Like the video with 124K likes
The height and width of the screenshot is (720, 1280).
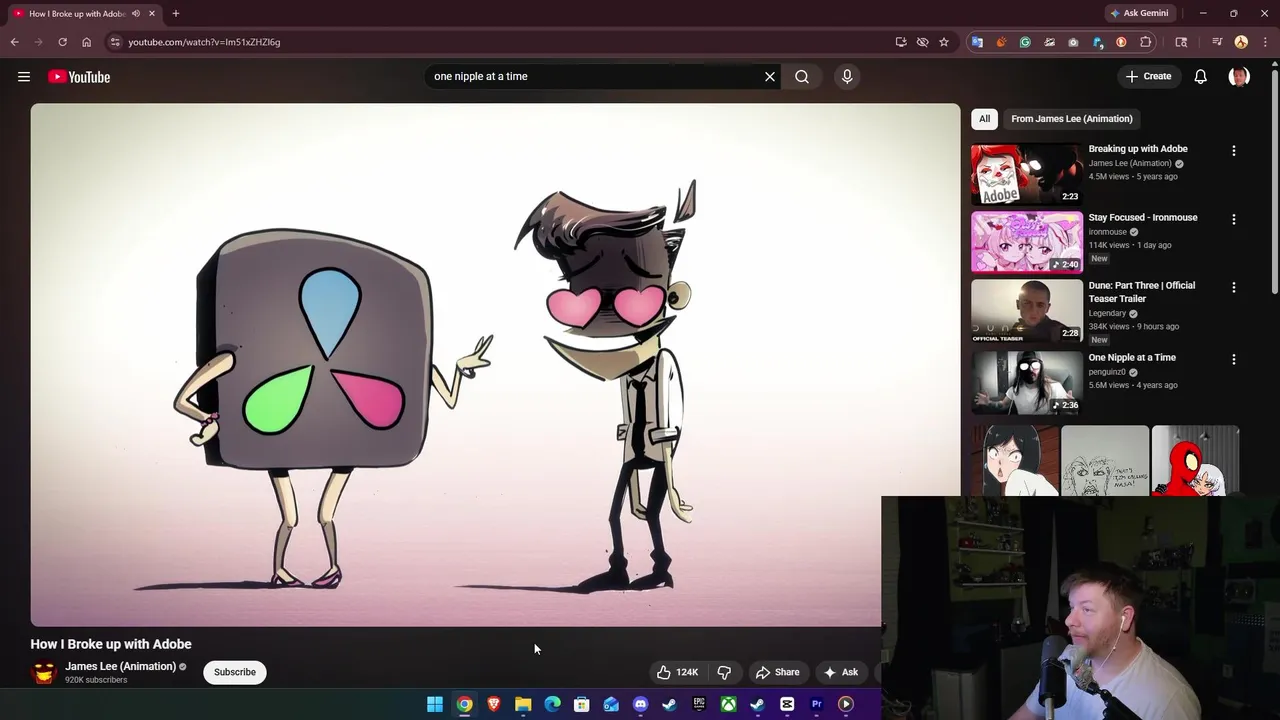click(677, 672)
